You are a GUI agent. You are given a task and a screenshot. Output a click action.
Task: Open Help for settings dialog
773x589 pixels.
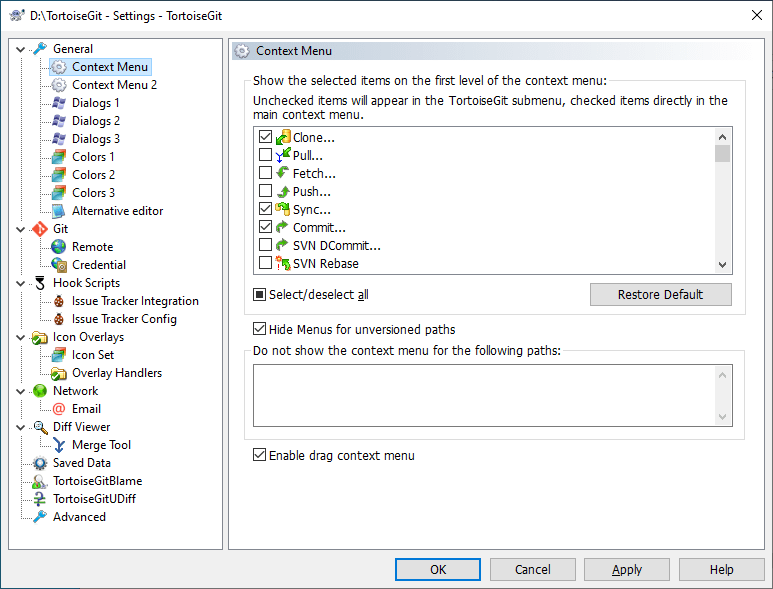pos(721,569)
